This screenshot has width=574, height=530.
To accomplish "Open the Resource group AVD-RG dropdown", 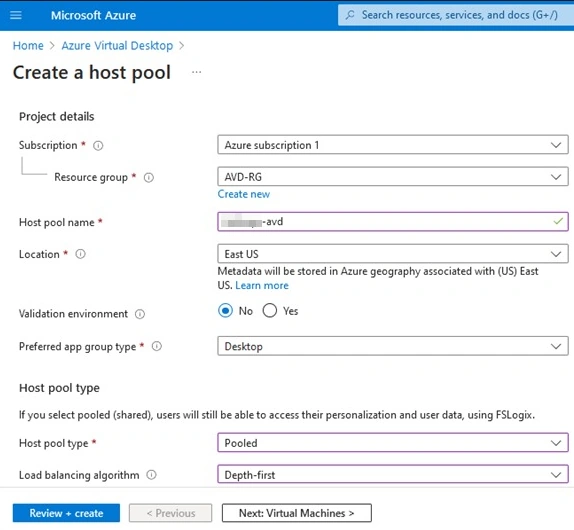I will (393, 177).
